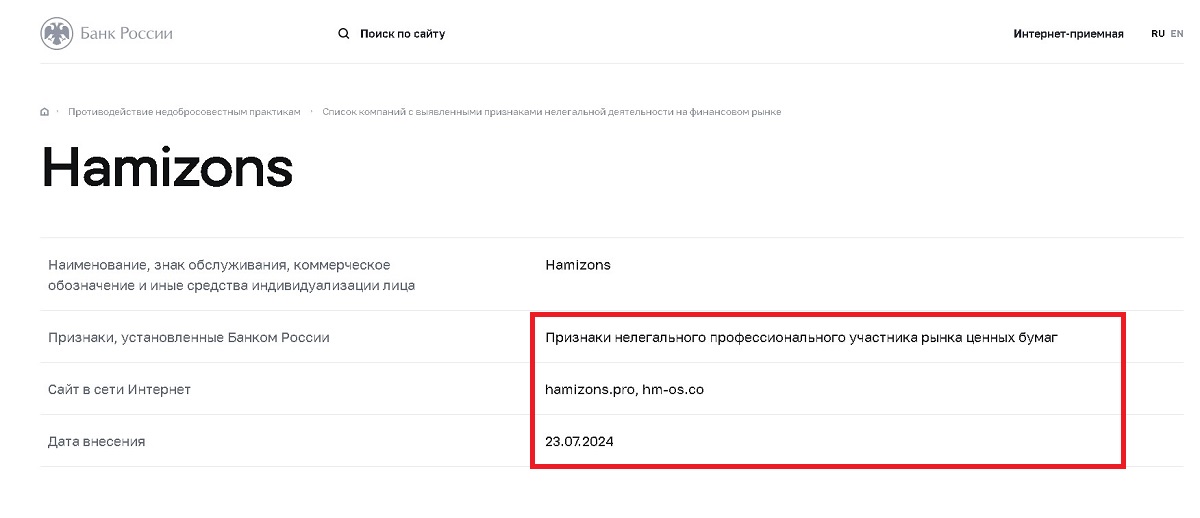
Task: Click the Bank of Russia eagle emblem
Action: [x=57, y=34]
